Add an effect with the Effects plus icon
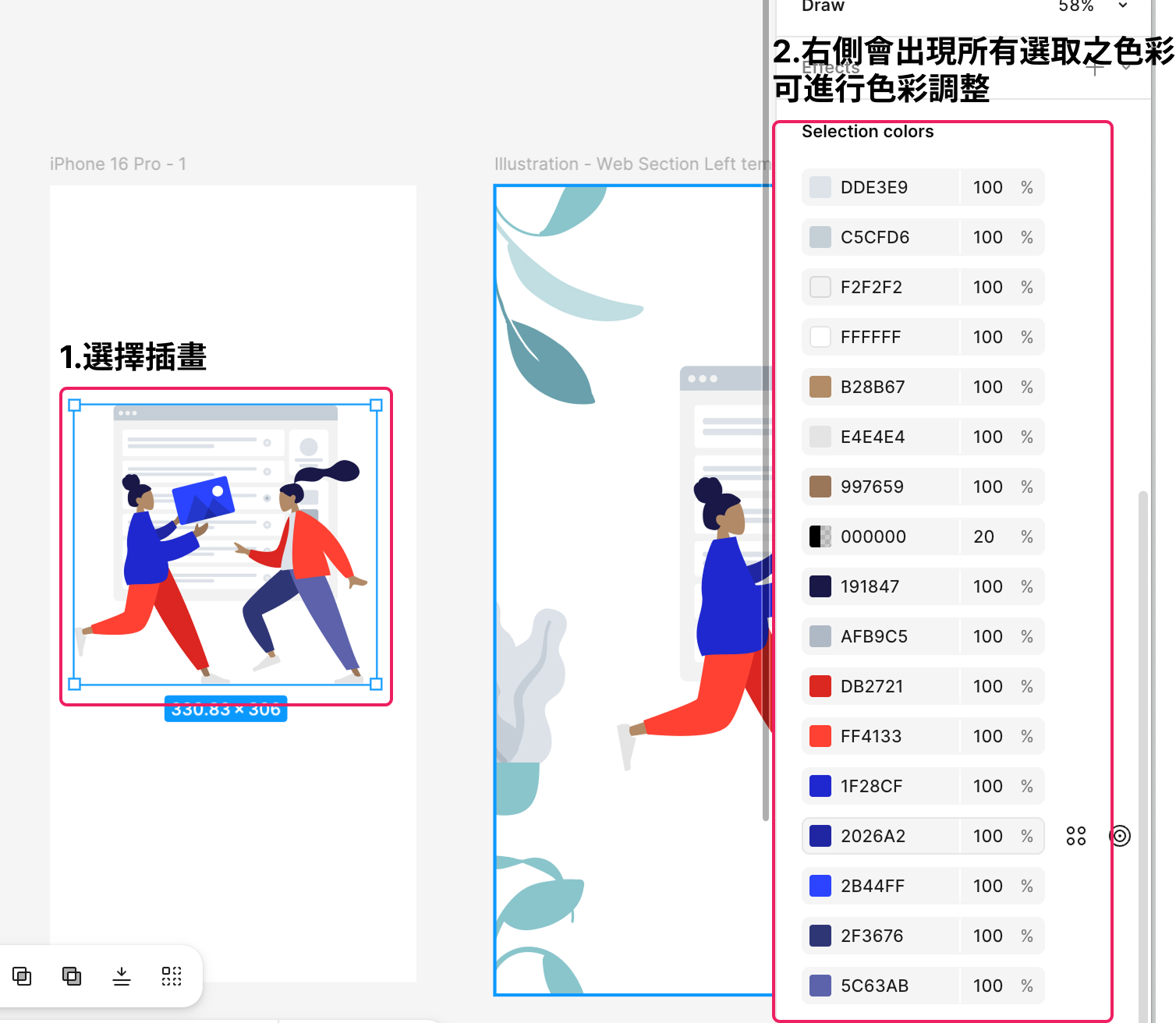Viewport: 1176px width, 1023px height. tap(1095, 68)
